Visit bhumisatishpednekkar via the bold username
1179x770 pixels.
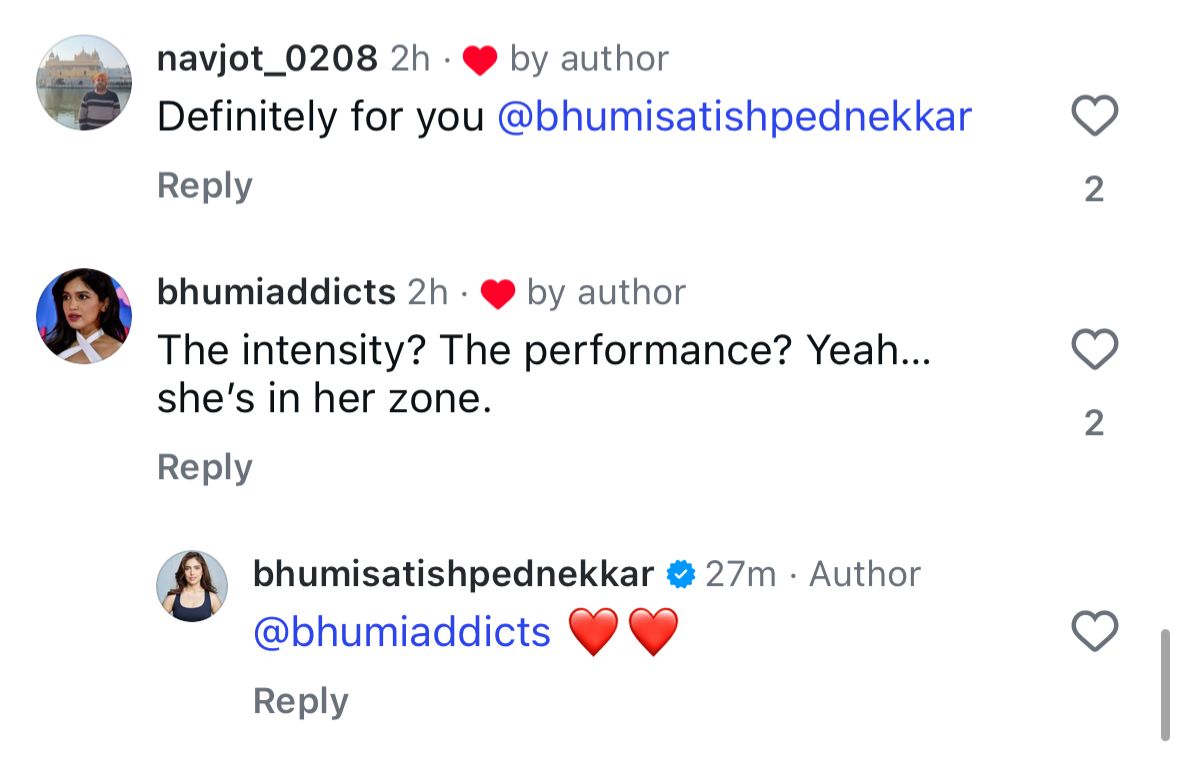pyautogui.click(x=453, y=574)
